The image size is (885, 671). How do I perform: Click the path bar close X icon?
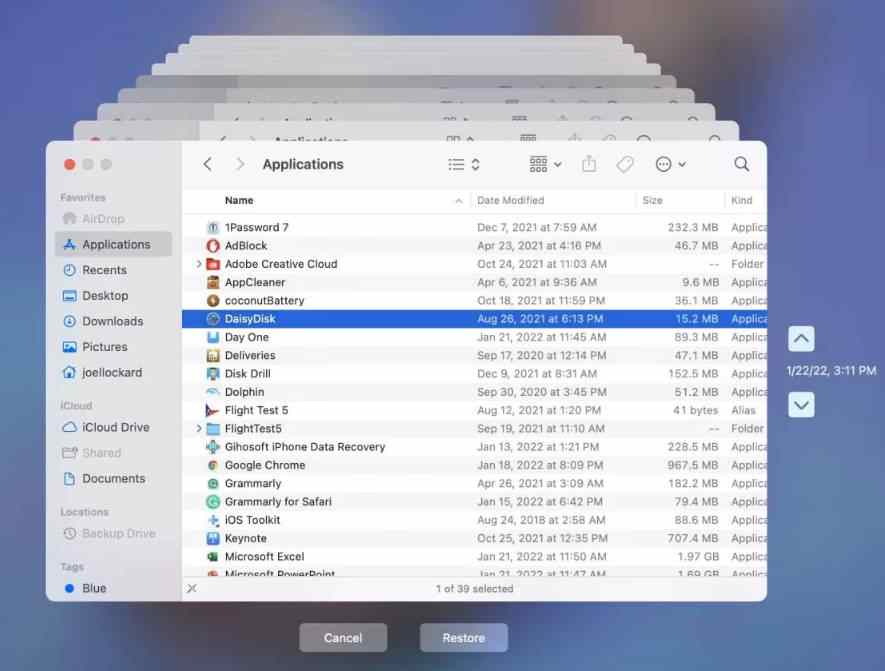(192, 588)
